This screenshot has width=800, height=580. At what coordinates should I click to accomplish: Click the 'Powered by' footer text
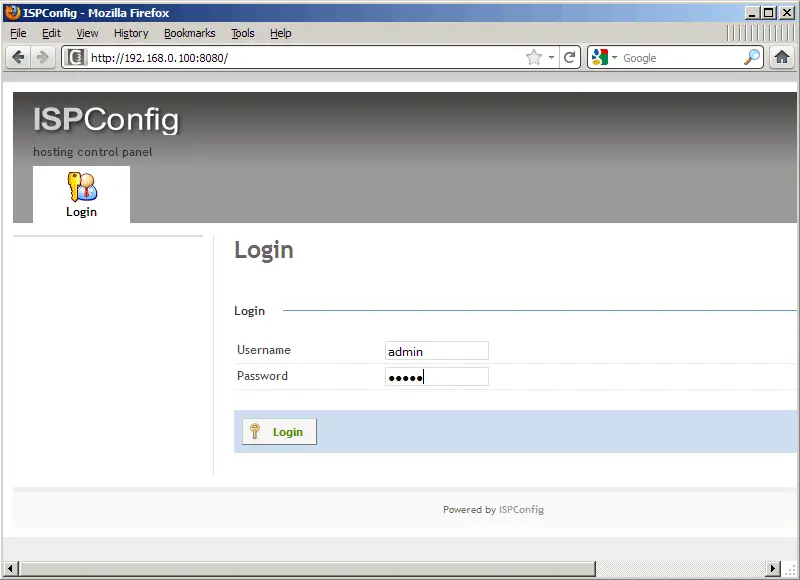pyautogui.click(x=469, y=509)
